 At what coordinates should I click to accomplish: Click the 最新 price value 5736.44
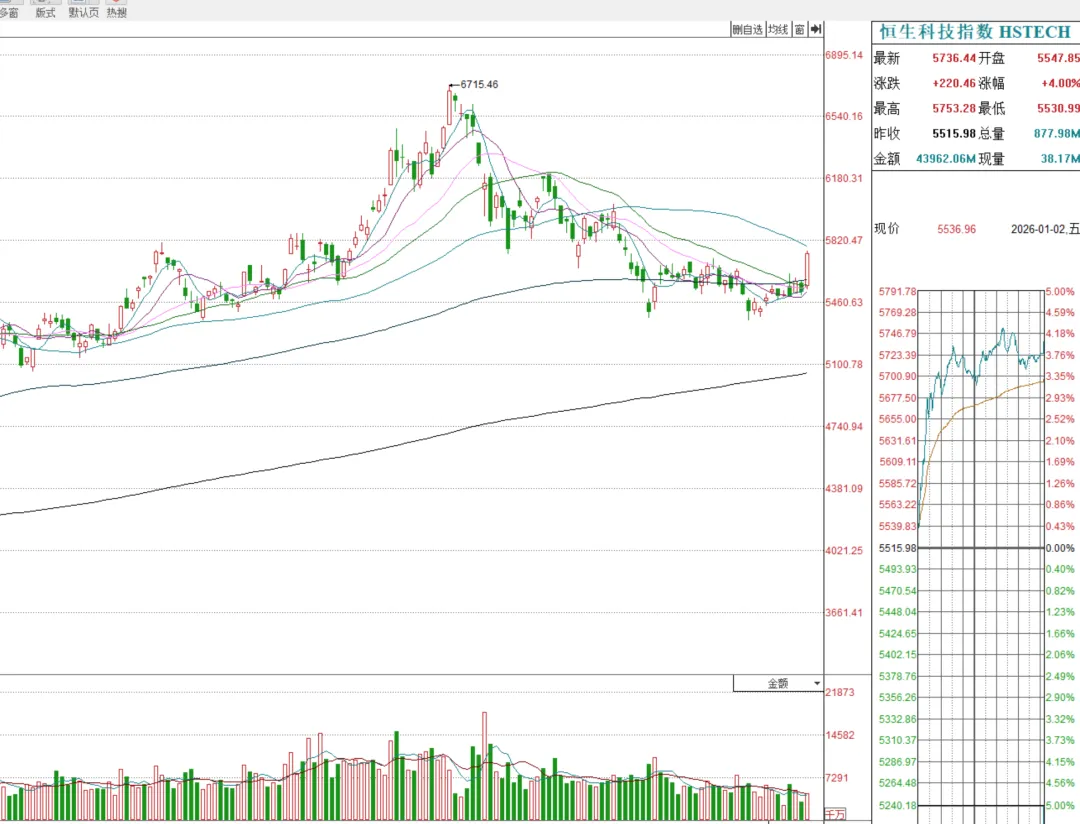click(x=953, y=59)
